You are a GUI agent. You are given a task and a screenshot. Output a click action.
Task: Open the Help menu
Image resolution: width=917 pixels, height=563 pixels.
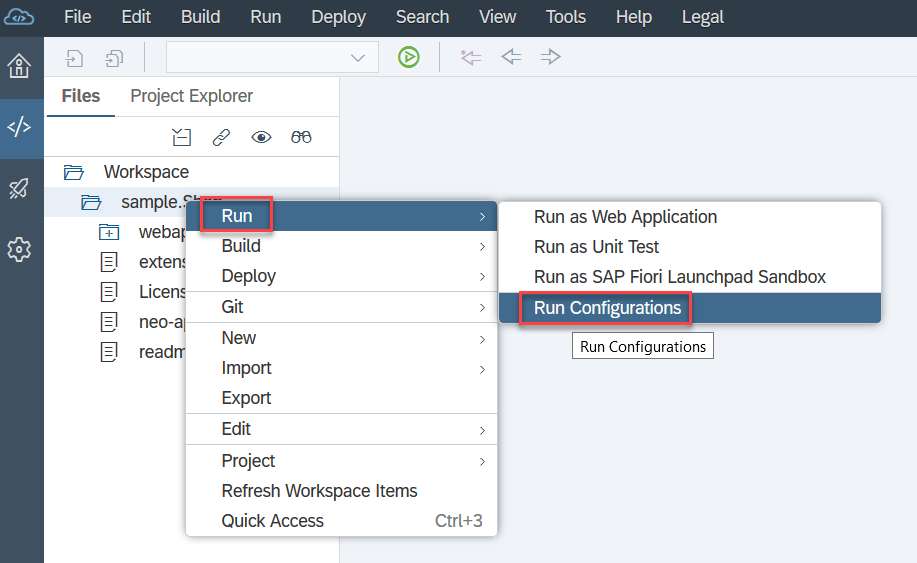coord(633,18)
